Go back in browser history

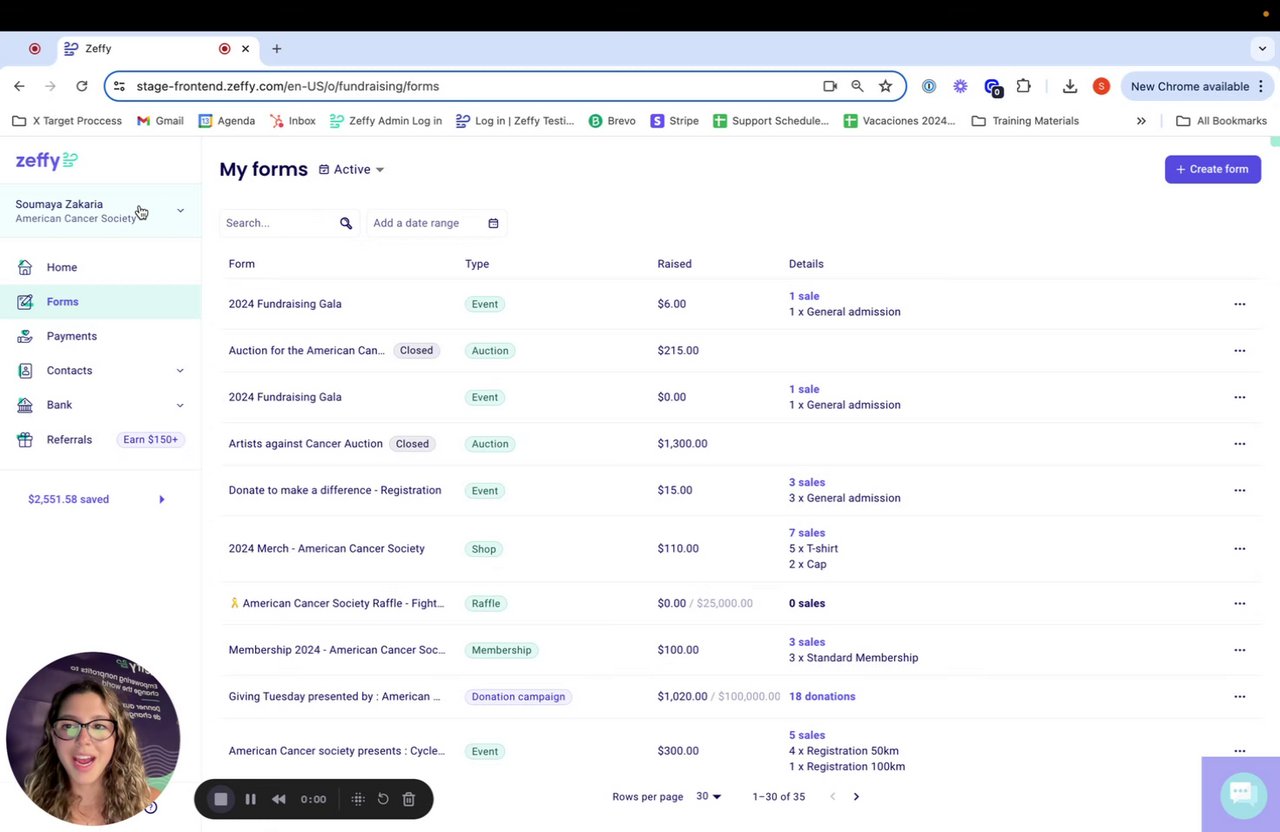click(x=19, y=86)
